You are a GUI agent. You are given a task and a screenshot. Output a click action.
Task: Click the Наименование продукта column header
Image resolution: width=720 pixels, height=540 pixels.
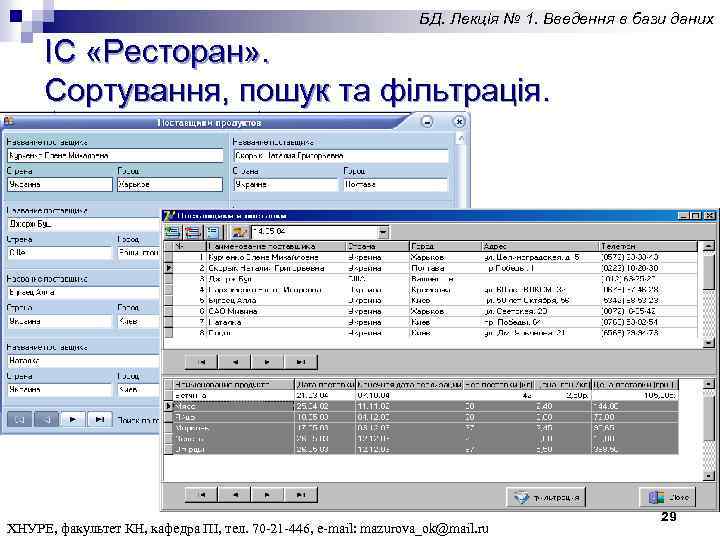[x=234, y=384]
